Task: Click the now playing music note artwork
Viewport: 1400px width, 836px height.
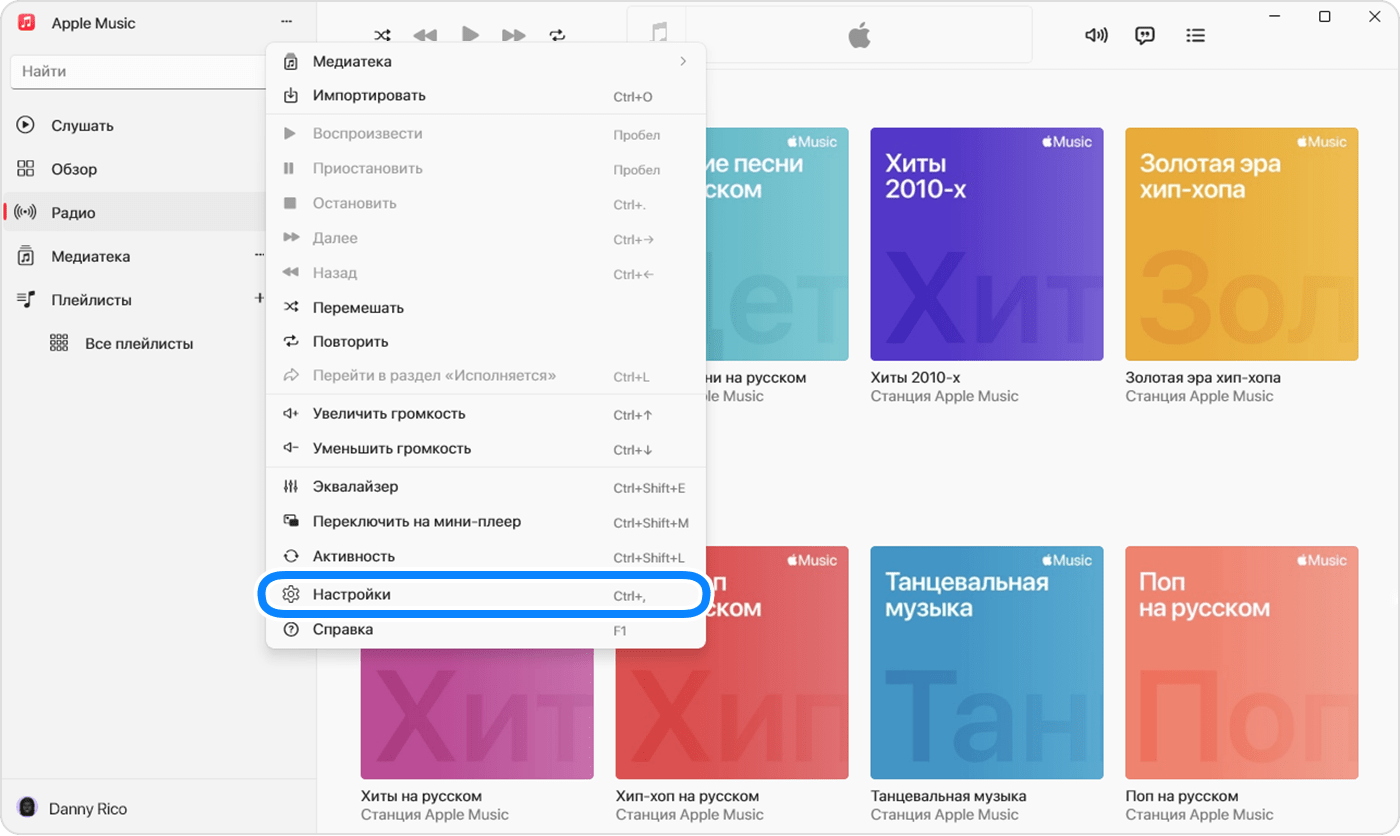Action: [x=657, y=34]
